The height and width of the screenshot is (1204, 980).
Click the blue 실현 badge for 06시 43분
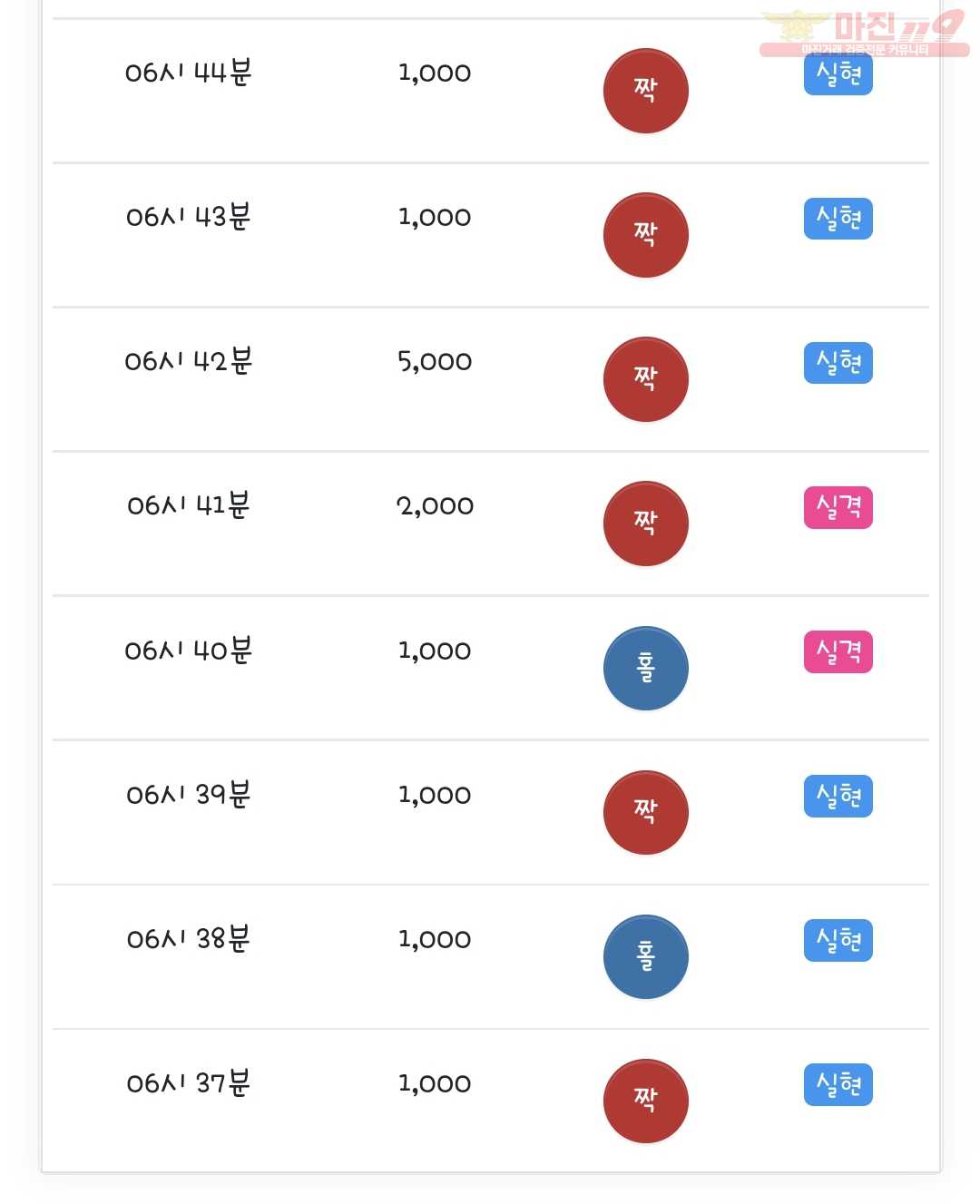pos(838,219)
